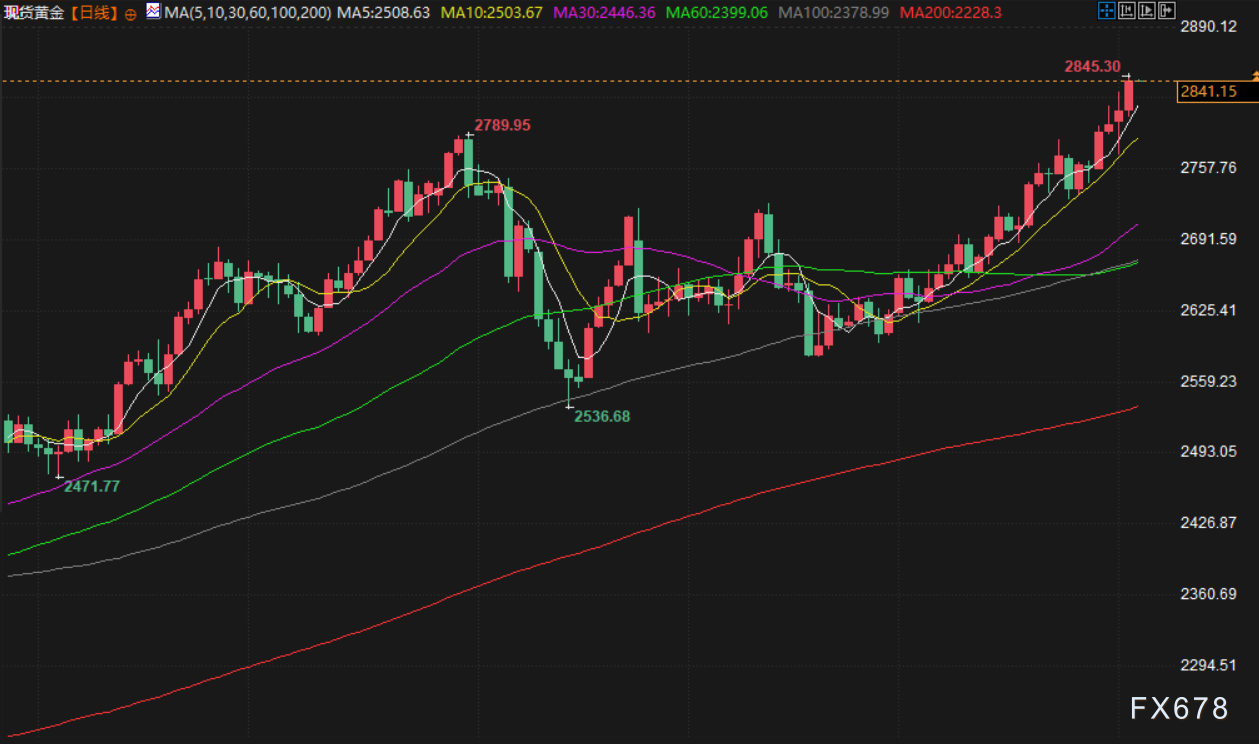Click the 2845.30 high price marker
Screen dimensions: 1259x744
coord(1092,66)
